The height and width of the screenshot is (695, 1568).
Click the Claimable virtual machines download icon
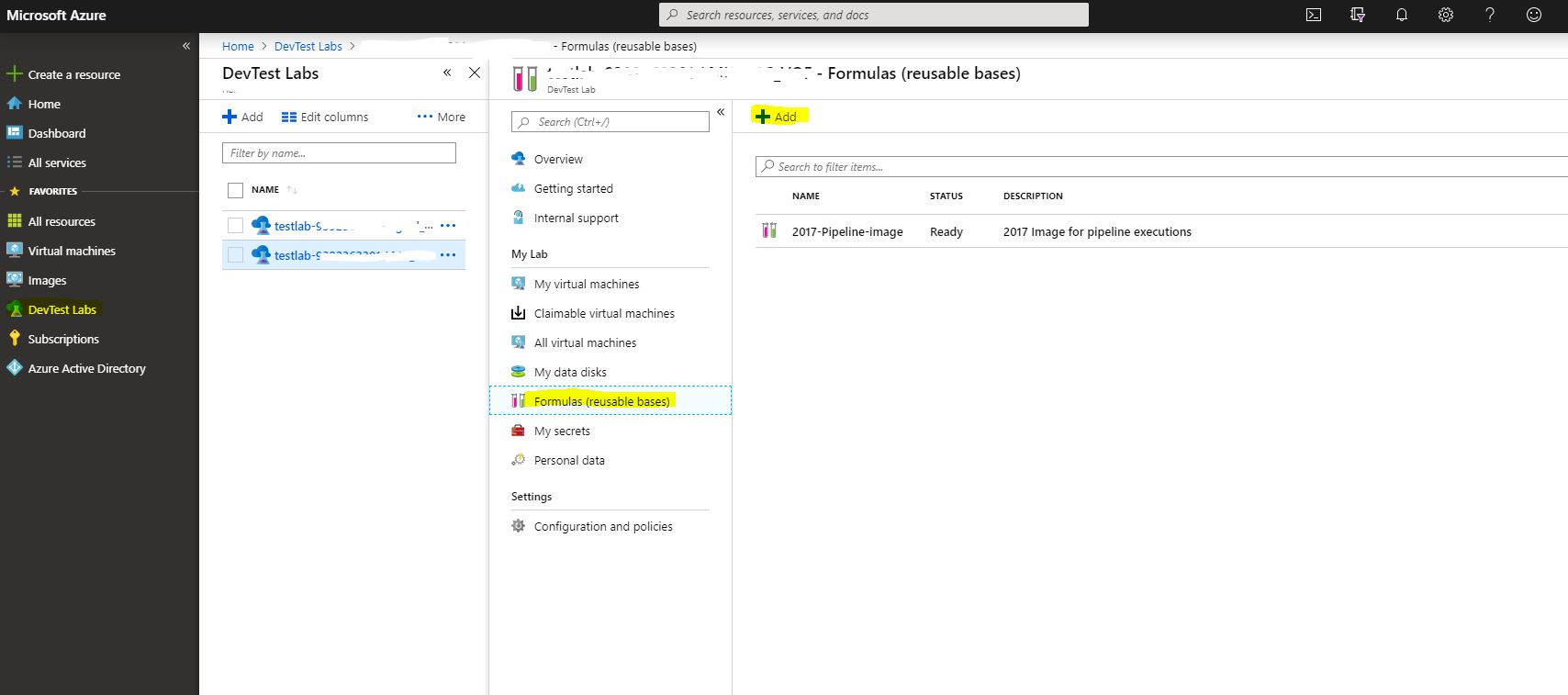tap(518, 313)
